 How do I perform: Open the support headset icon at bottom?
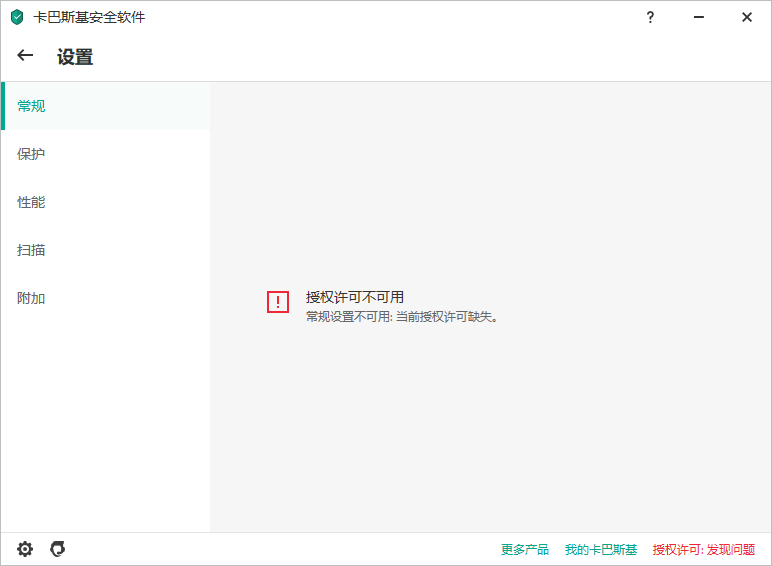[x=58, y=549]
